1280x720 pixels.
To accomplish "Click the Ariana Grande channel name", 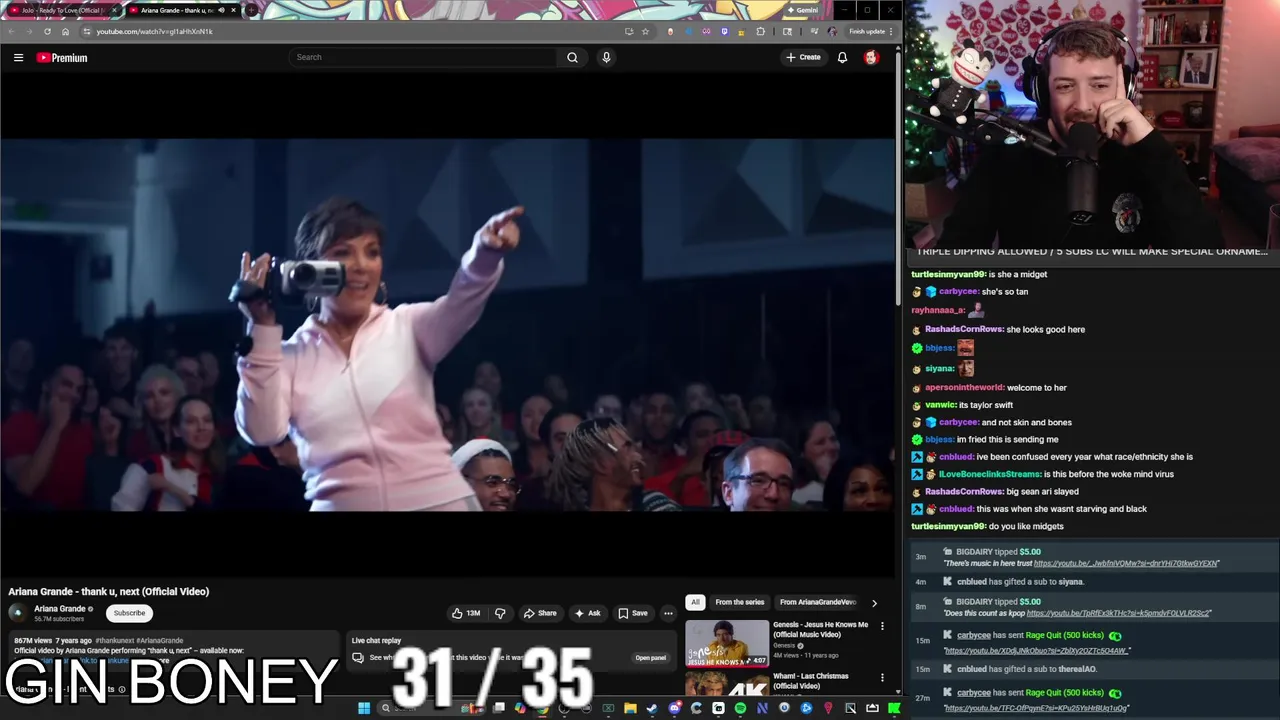I will [x=60, y=609].
